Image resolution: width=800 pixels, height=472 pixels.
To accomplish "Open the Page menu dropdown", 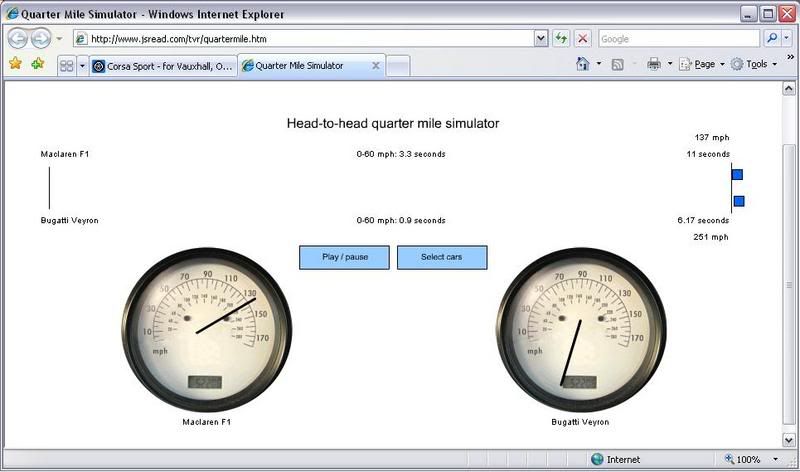I will click(702, 64).
